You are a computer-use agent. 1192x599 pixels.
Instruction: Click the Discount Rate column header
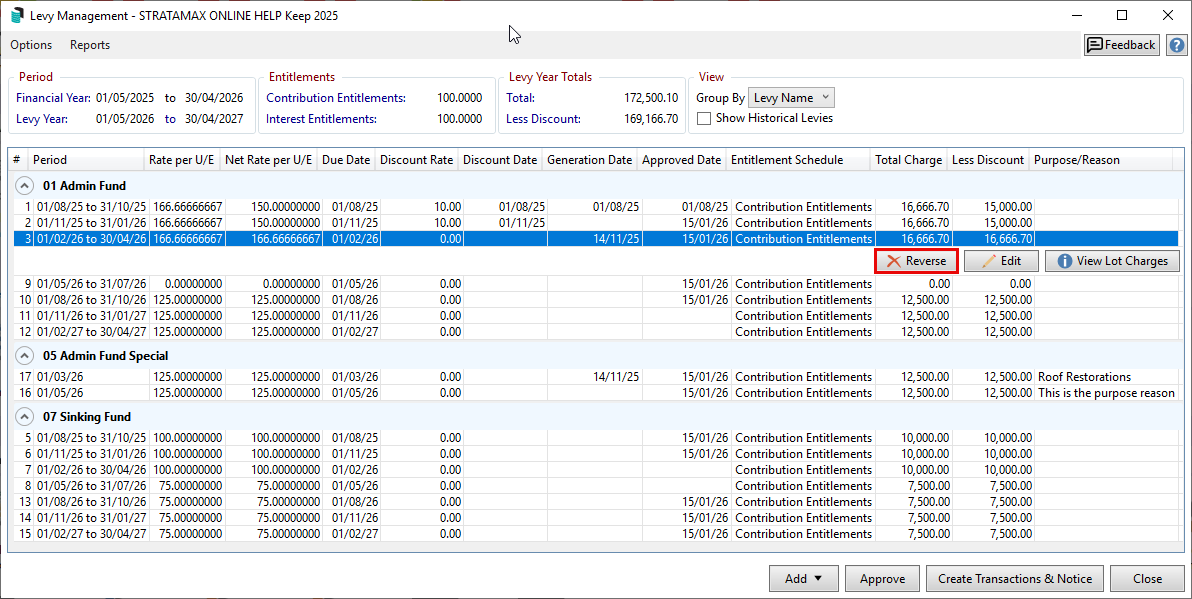click(x=416, y=160)
